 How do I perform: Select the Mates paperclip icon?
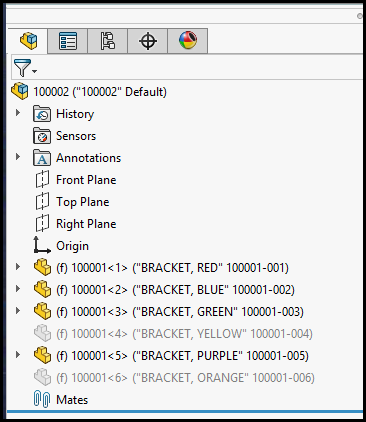tap(42, 399)
